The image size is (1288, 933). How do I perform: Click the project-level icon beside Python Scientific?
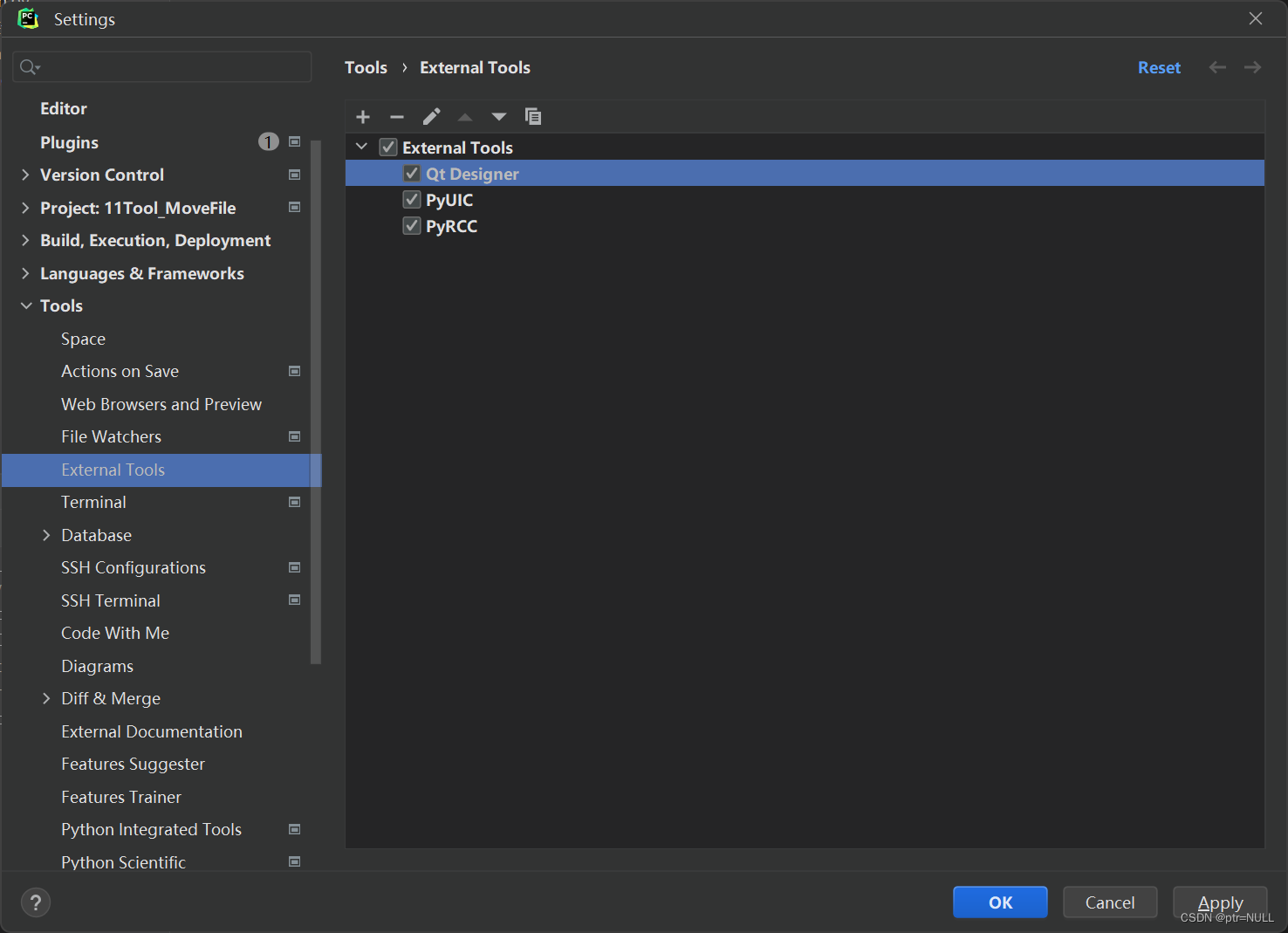(x=295, y=861)
